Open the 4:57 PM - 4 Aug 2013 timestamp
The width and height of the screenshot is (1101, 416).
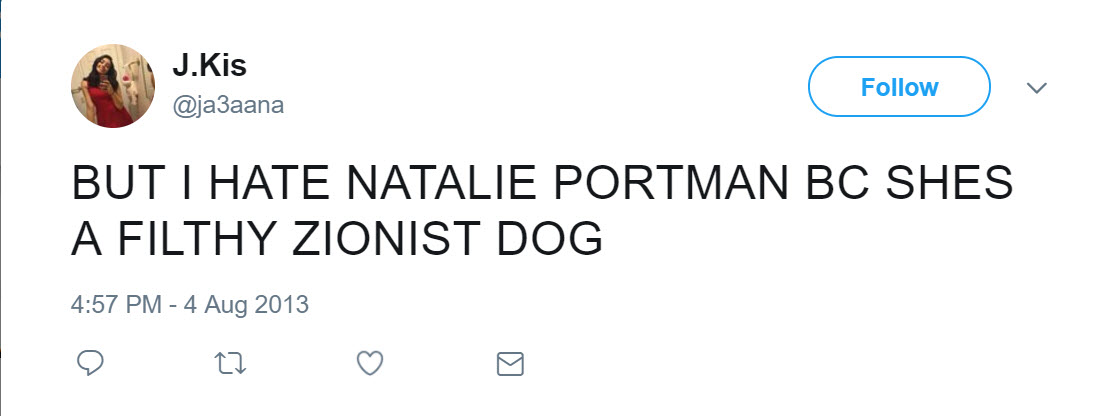190,304
